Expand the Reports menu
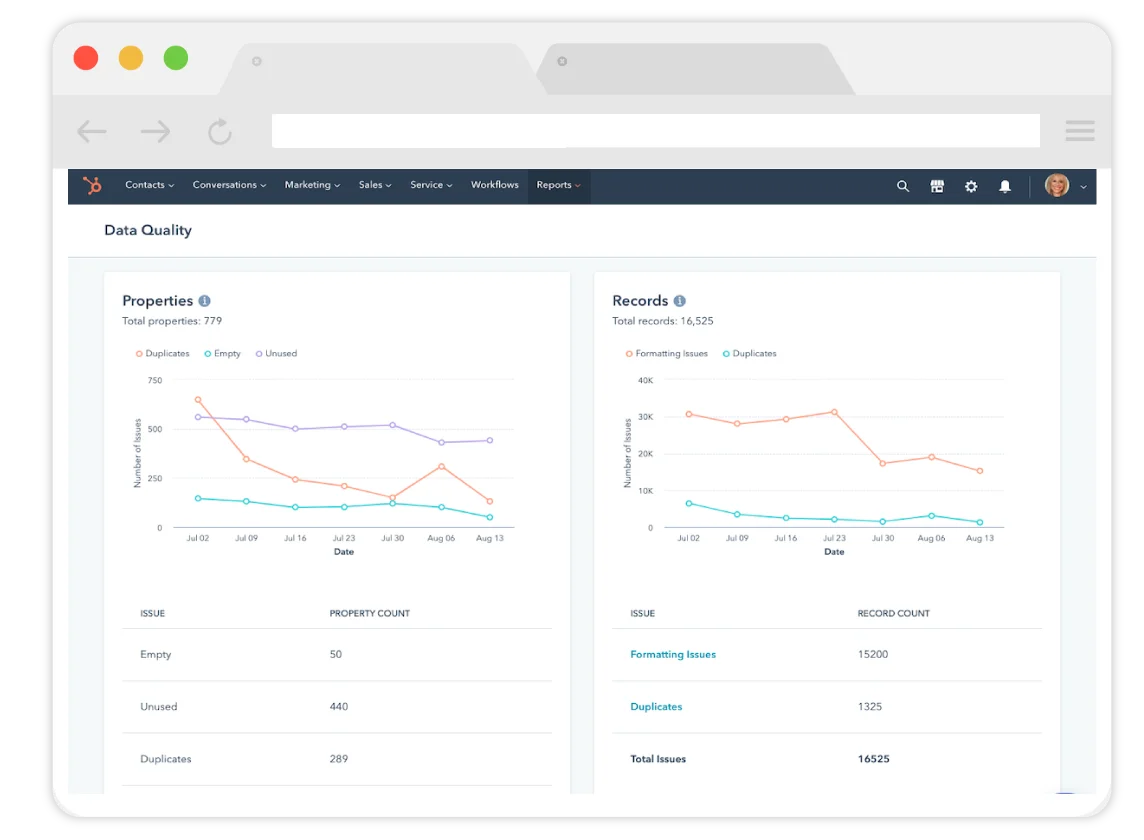Viewport: 1144px width, 840px height. (558, 185)
